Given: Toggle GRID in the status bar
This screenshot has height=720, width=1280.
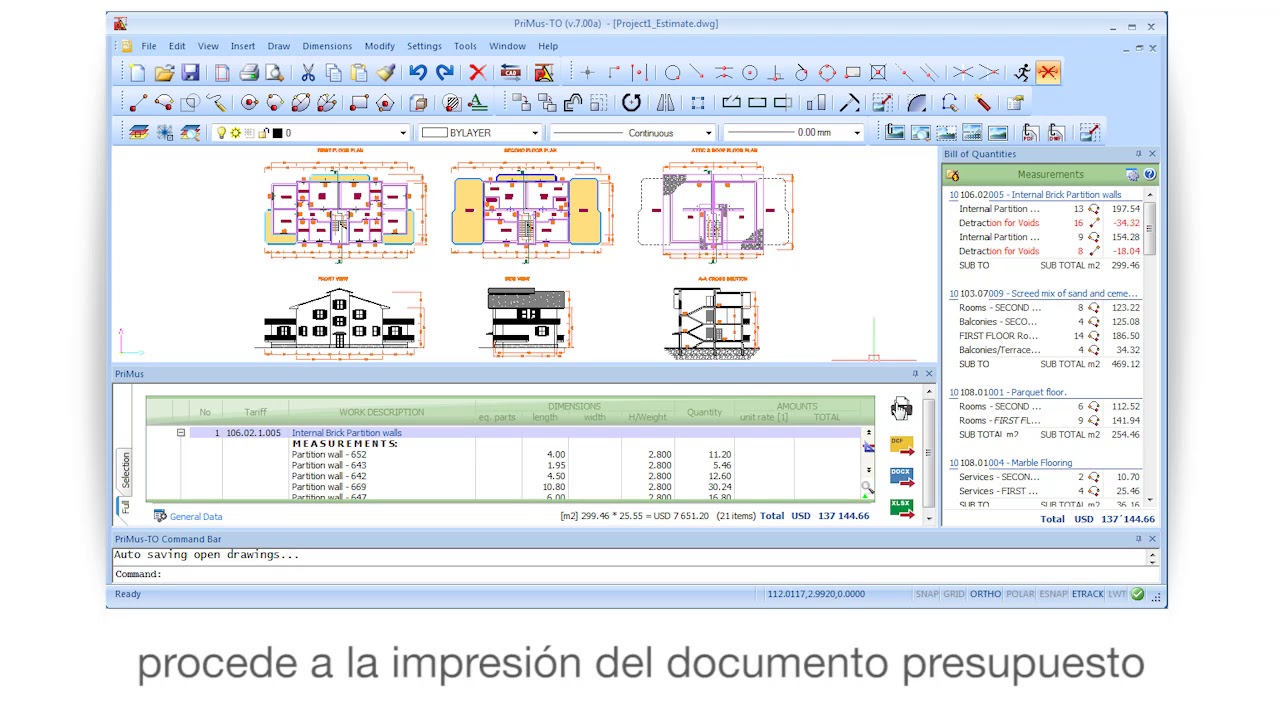Looking at the screenshot, I should pos(954,594).
